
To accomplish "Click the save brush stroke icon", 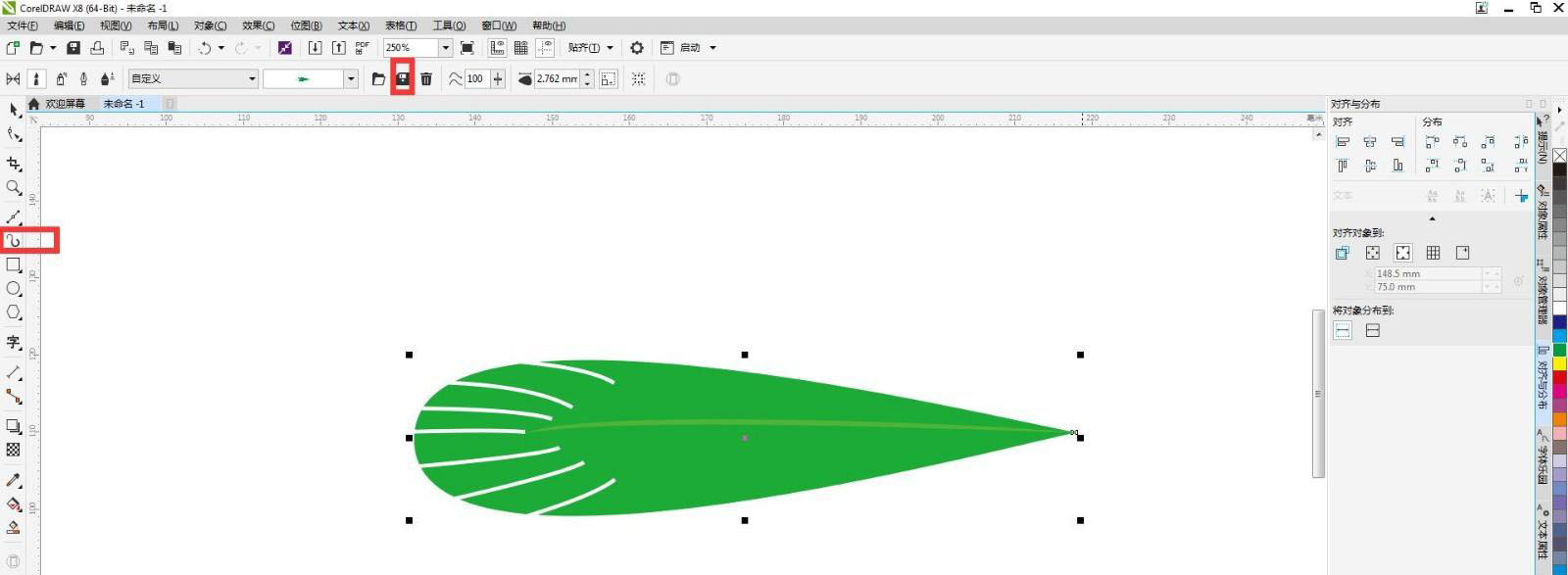I will pos(402,78).
